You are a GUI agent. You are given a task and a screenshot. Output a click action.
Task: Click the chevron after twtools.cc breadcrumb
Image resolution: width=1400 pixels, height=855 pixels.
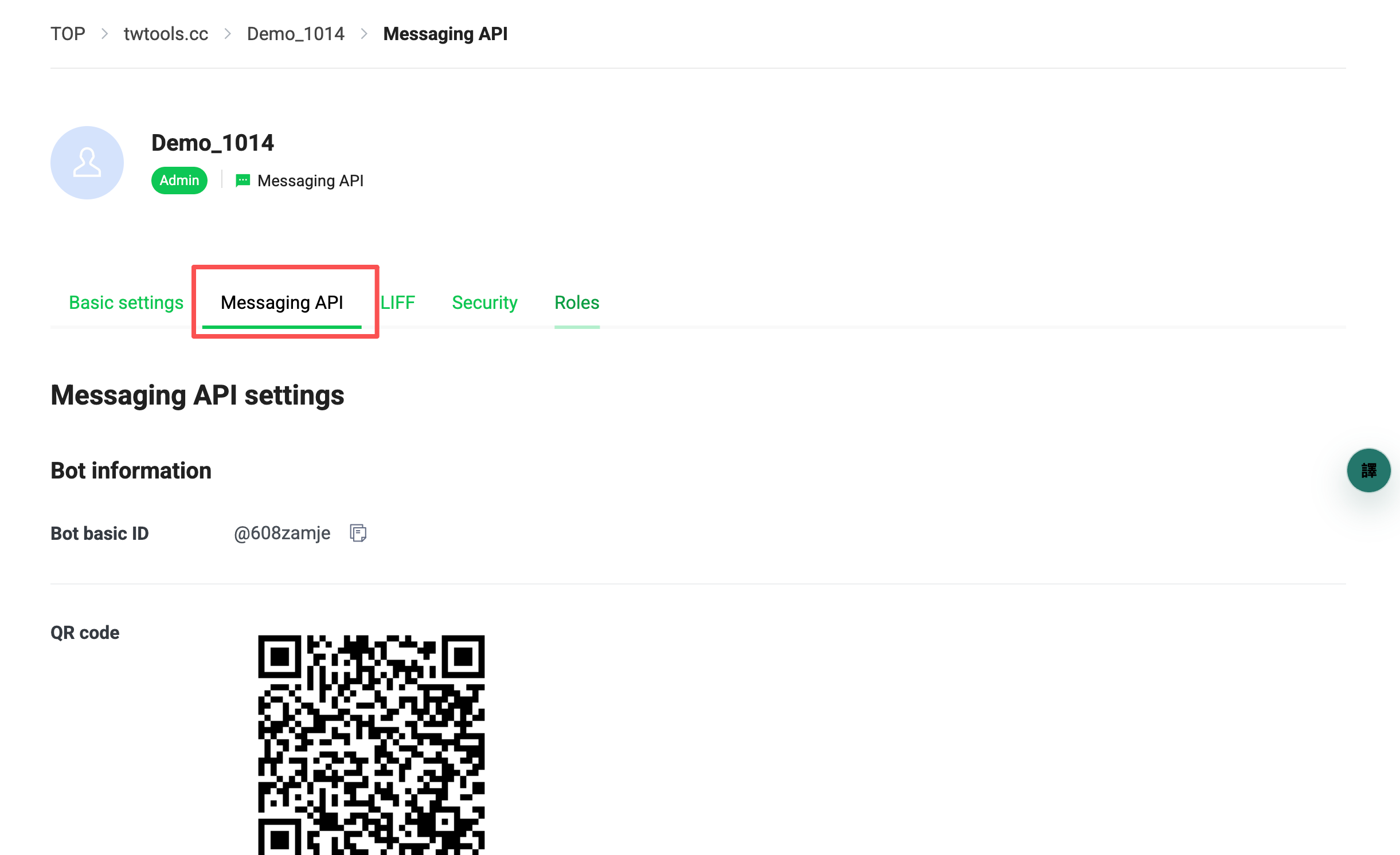[228, 34]
